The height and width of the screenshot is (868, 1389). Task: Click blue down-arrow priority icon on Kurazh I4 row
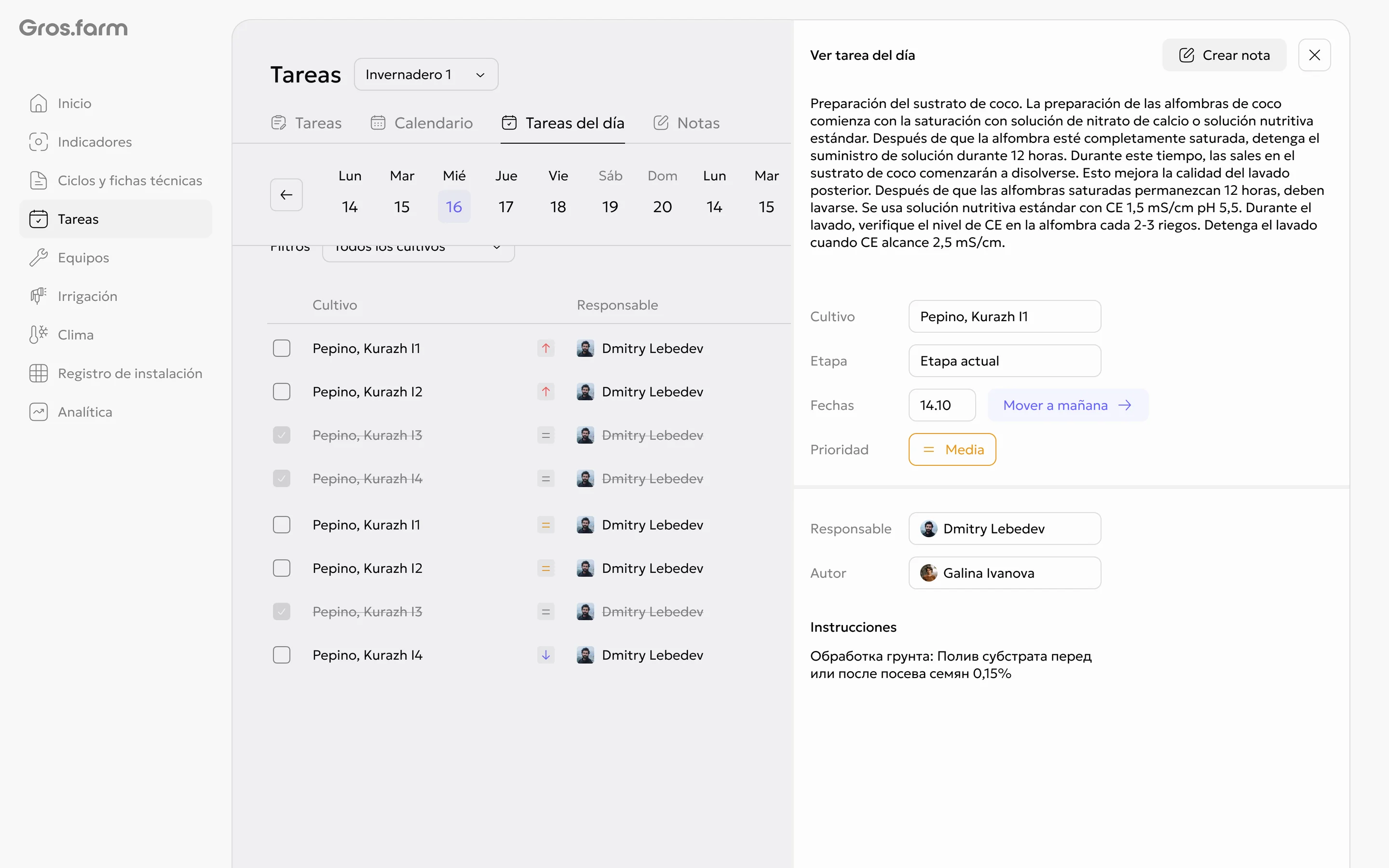546,655
